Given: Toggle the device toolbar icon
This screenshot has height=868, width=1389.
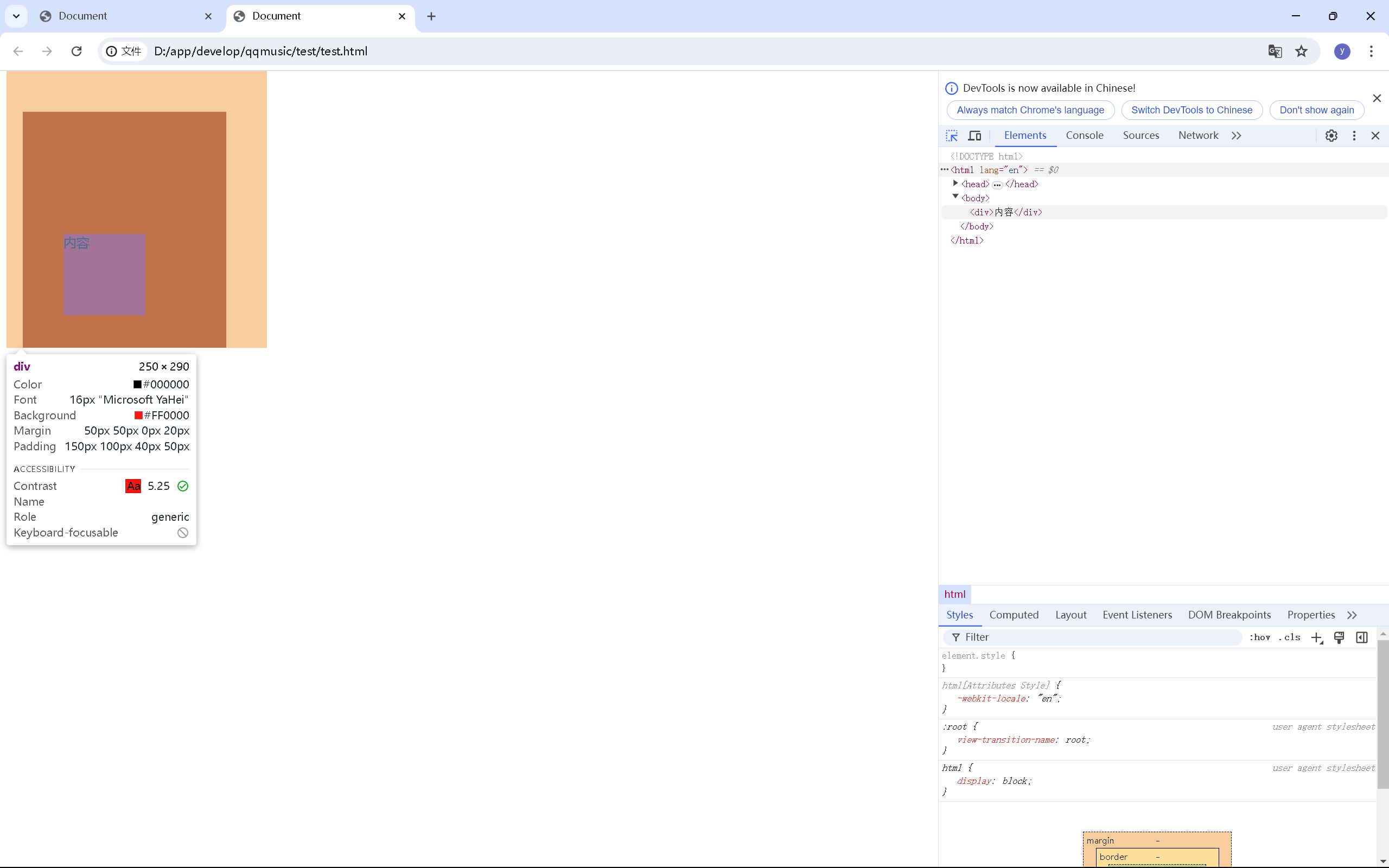Looking at the screenshot, I should pyautogui.click(x=974, y=136).
